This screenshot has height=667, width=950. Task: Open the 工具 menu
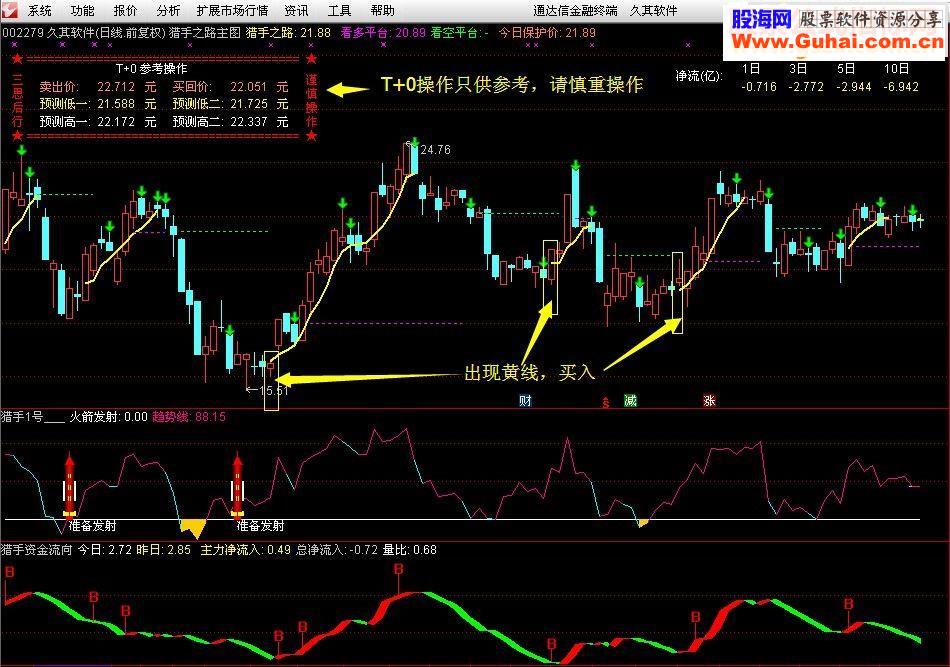pos(339,10)
